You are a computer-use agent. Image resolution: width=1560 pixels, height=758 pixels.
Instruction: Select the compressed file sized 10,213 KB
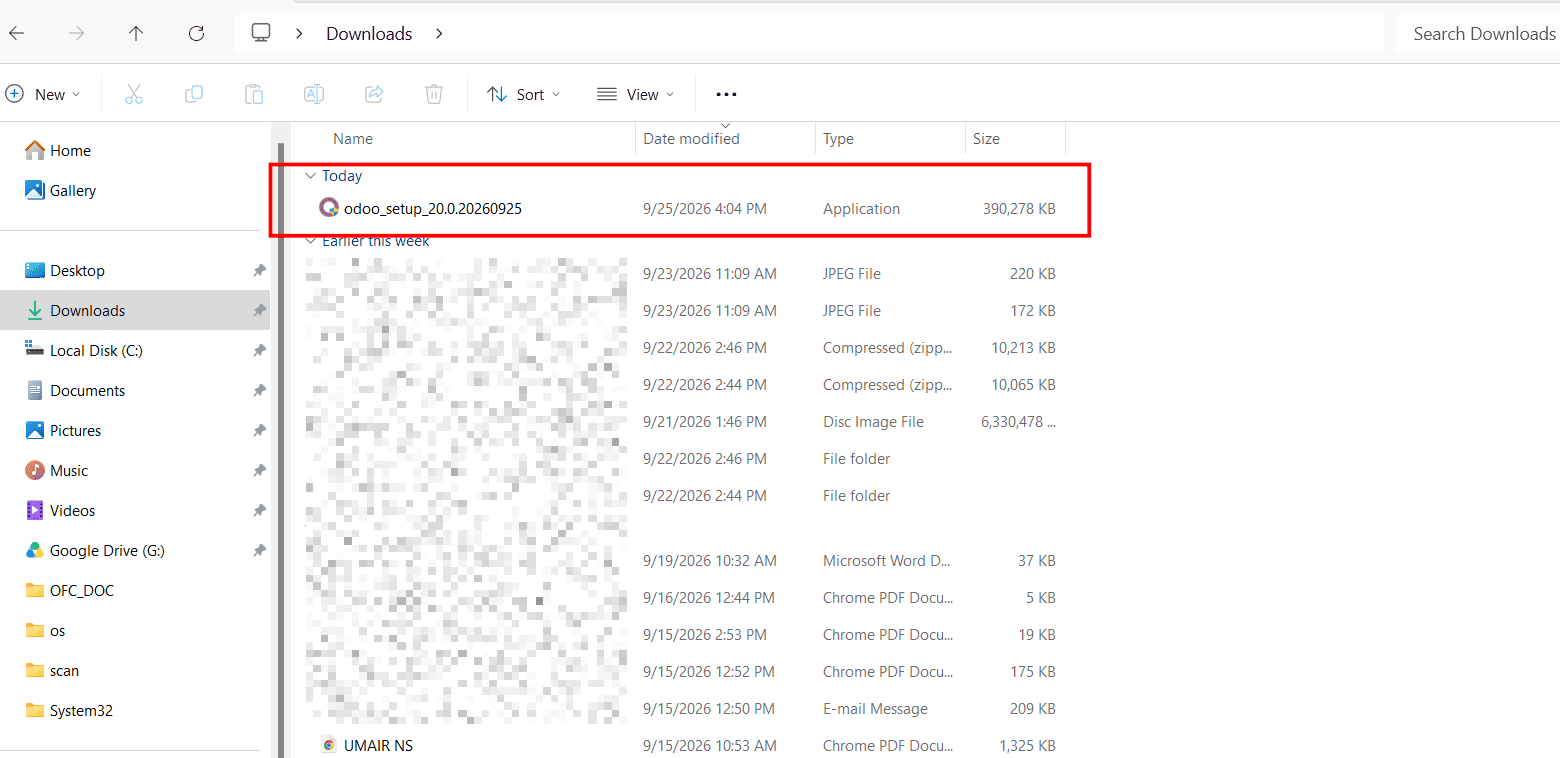coord(683,348)
